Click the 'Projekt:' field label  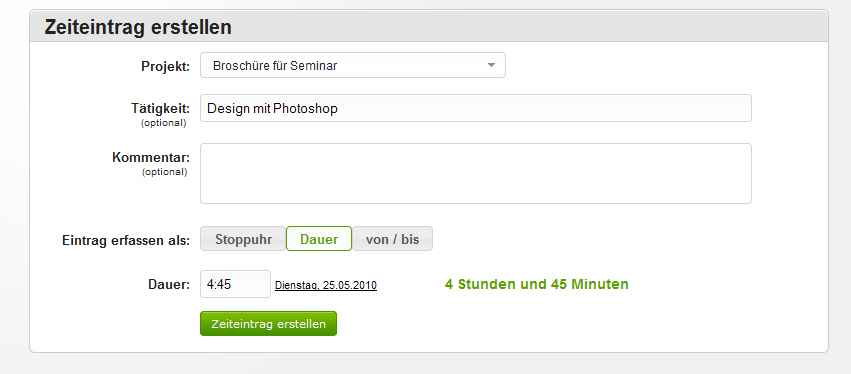click(x=166, y=66)
